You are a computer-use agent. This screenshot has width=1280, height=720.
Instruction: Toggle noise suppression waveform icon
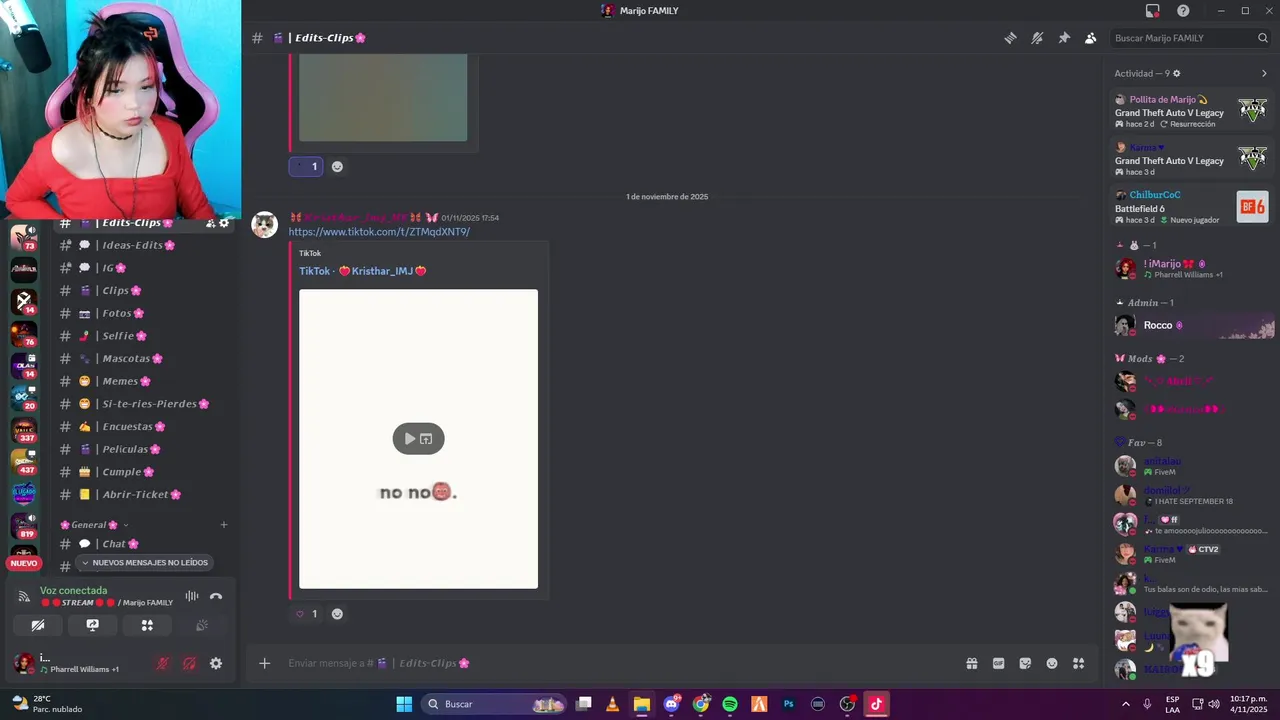(x=192, y=596)
